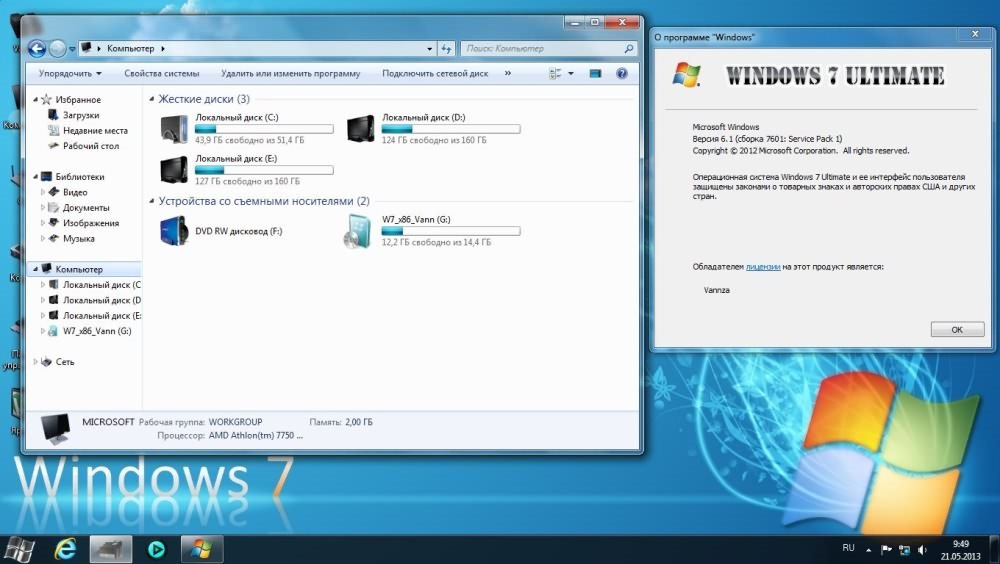
Task: Select Local Disk (C:) drive icon
Action: (x=174, y=129)
